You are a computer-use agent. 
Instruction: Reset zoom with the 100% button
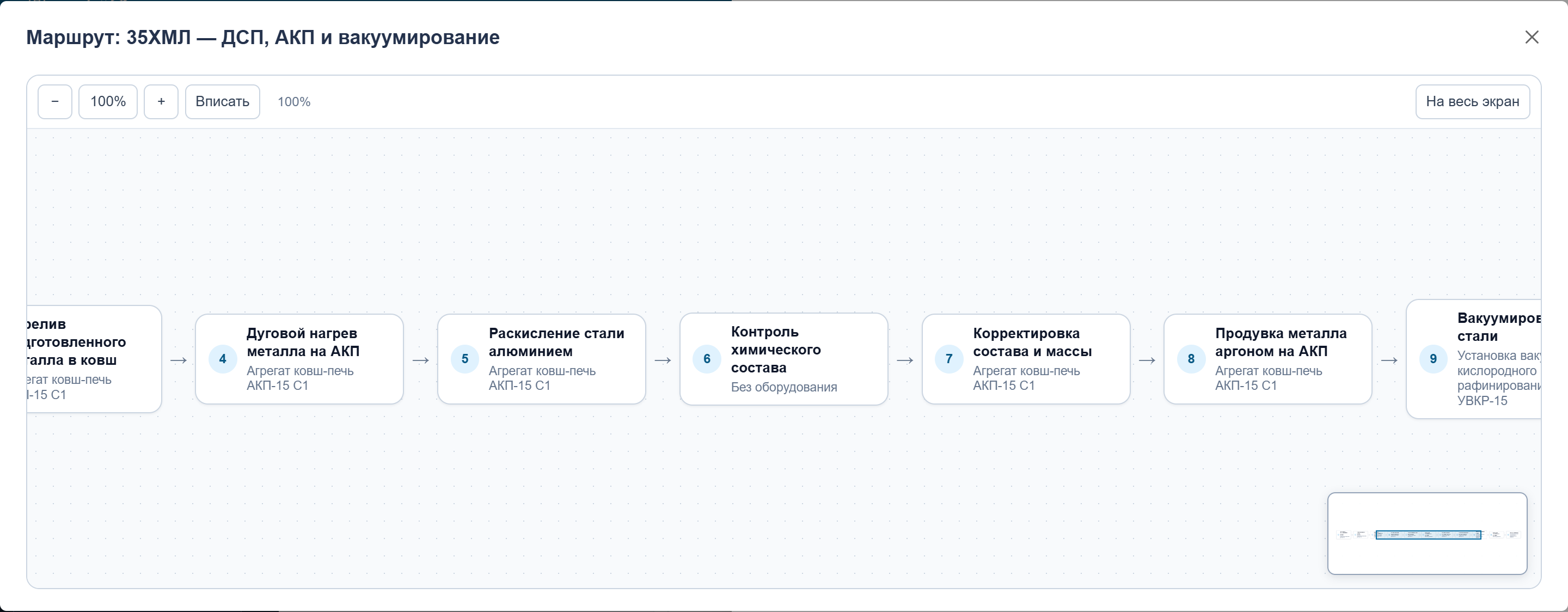(x=108, y=102)
